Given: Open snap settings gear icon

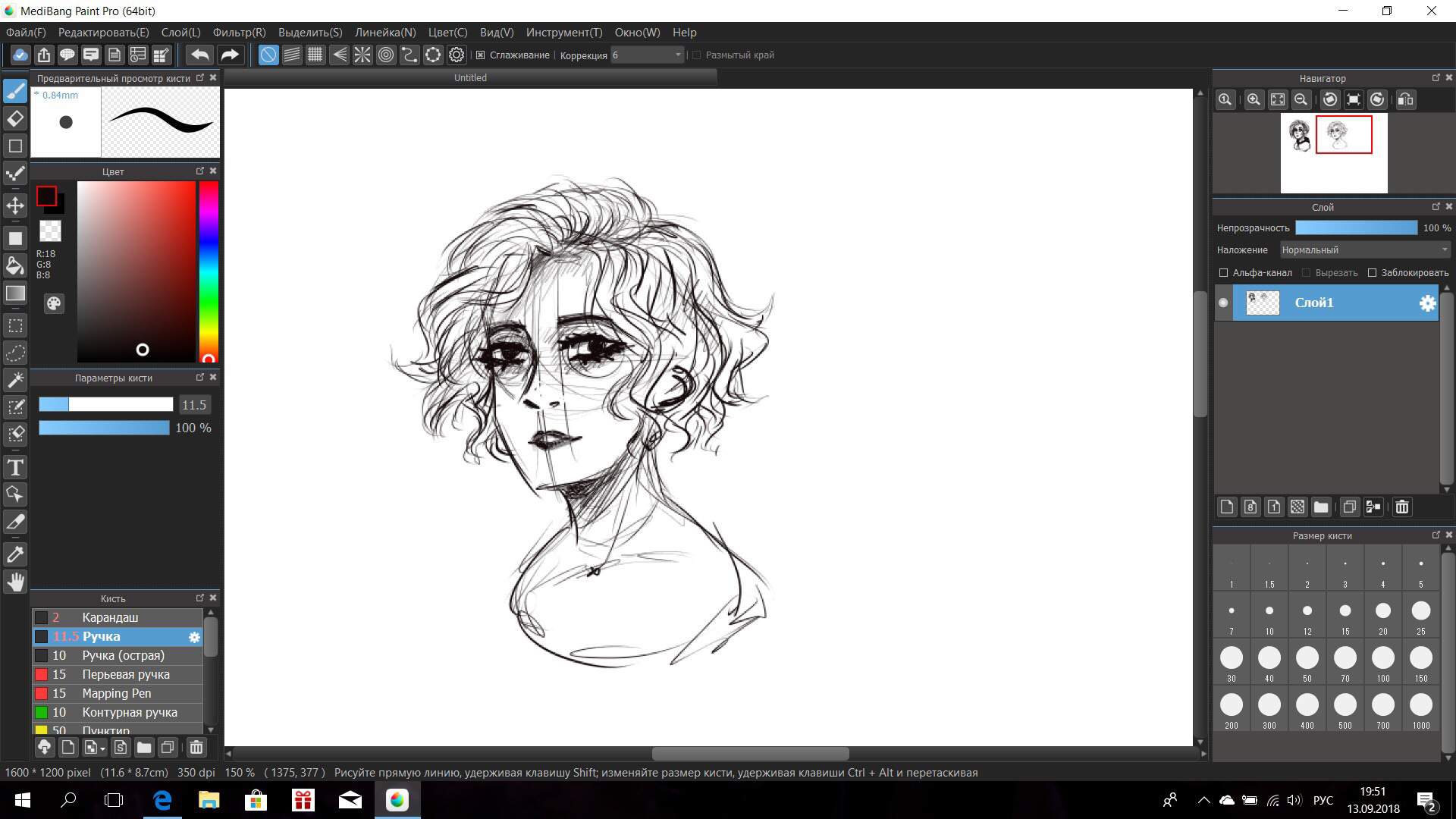Looking at the screenshot, I should click(457, 55).
